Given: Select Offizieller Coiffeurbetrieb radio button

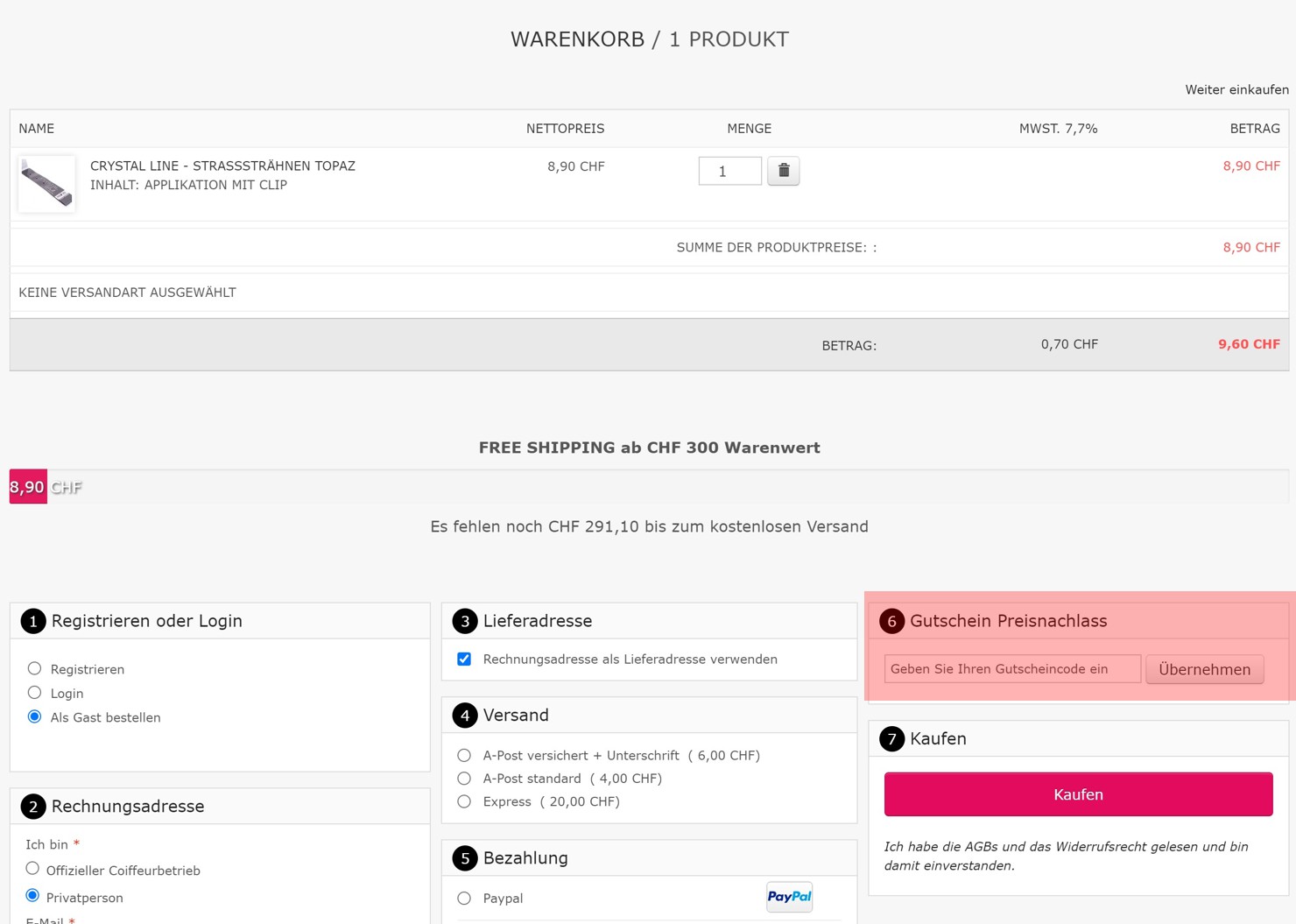Looking at the screenshot, I should 32,869.
